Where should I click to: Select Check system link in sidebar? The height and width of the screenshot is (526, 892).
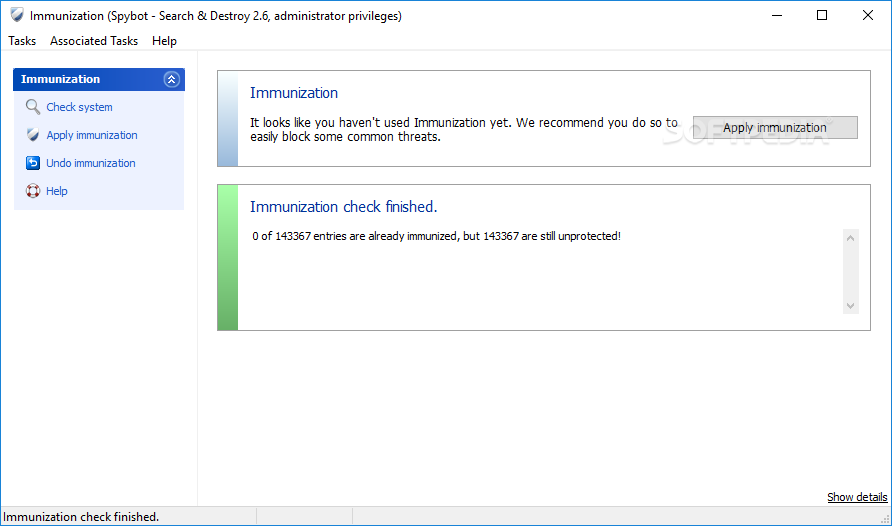[79, 107]
